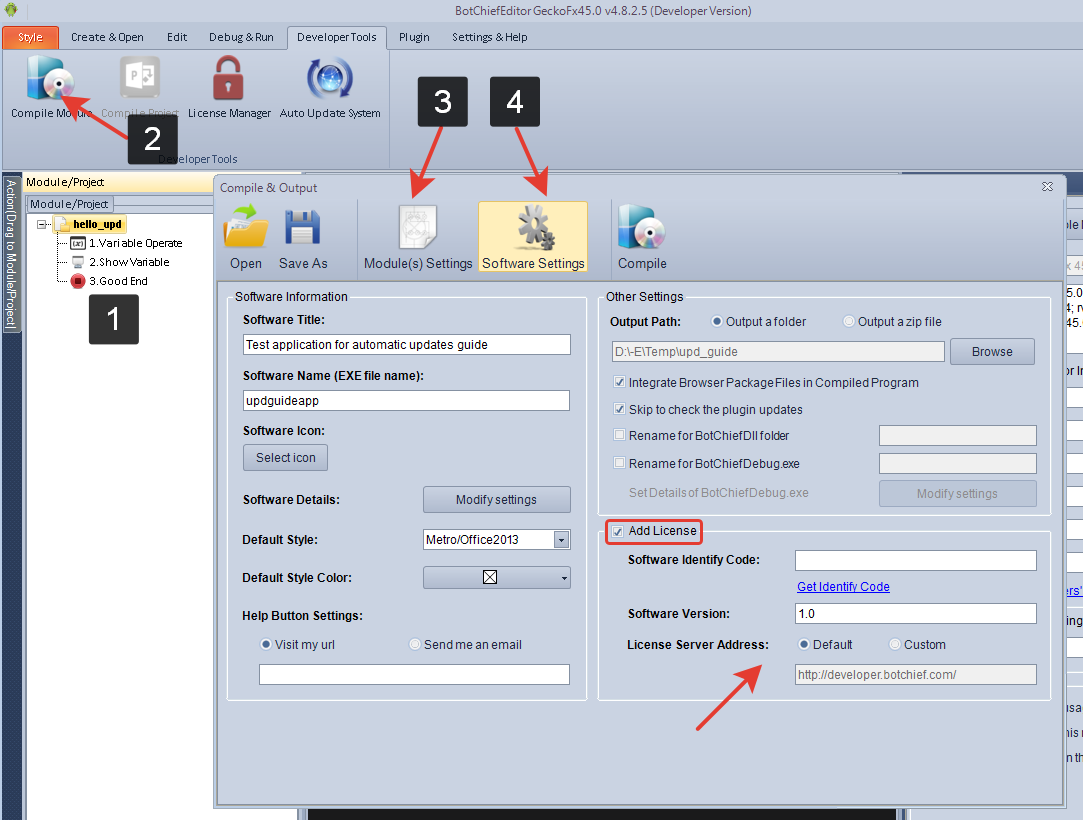Click the Default Style Color swatch box
The height and width of the screenshot is (820, 1083).
[x=490, y=578]
